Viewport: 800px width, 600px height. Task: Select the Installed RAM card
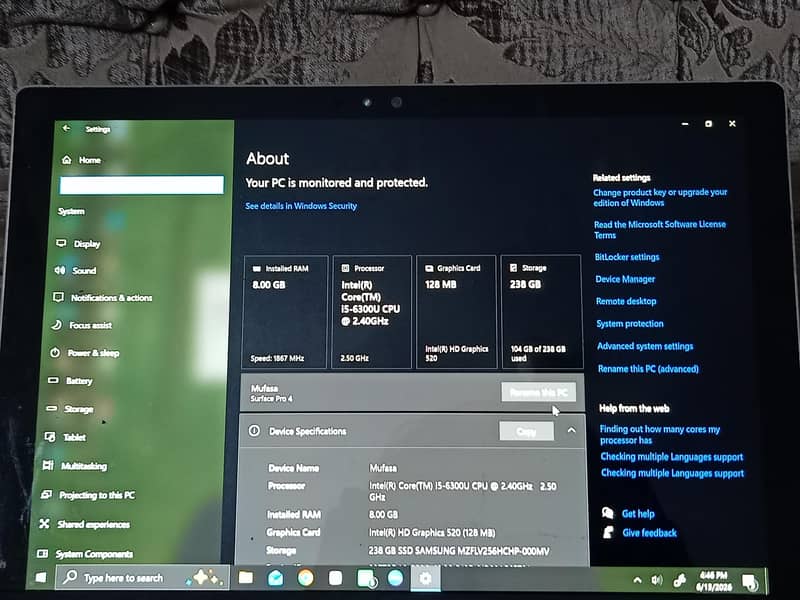coord(285,312)
